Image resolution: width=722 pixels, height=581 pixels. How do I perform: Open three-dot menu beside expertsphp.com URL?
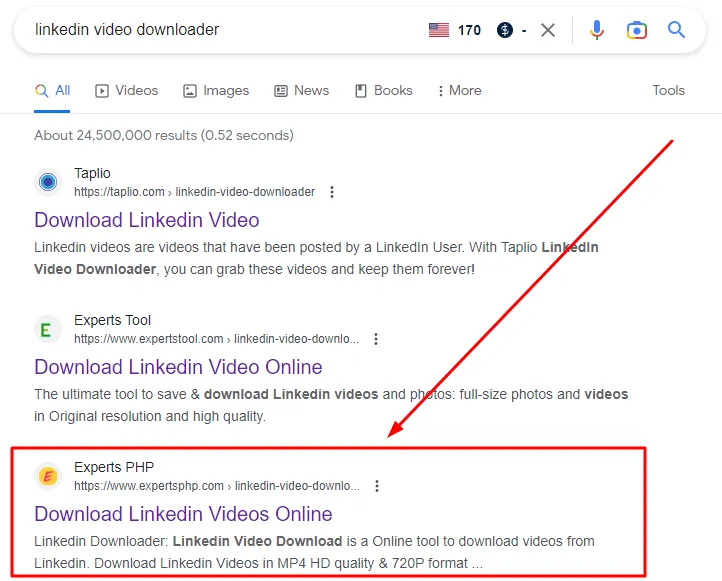tap(377, 486)
